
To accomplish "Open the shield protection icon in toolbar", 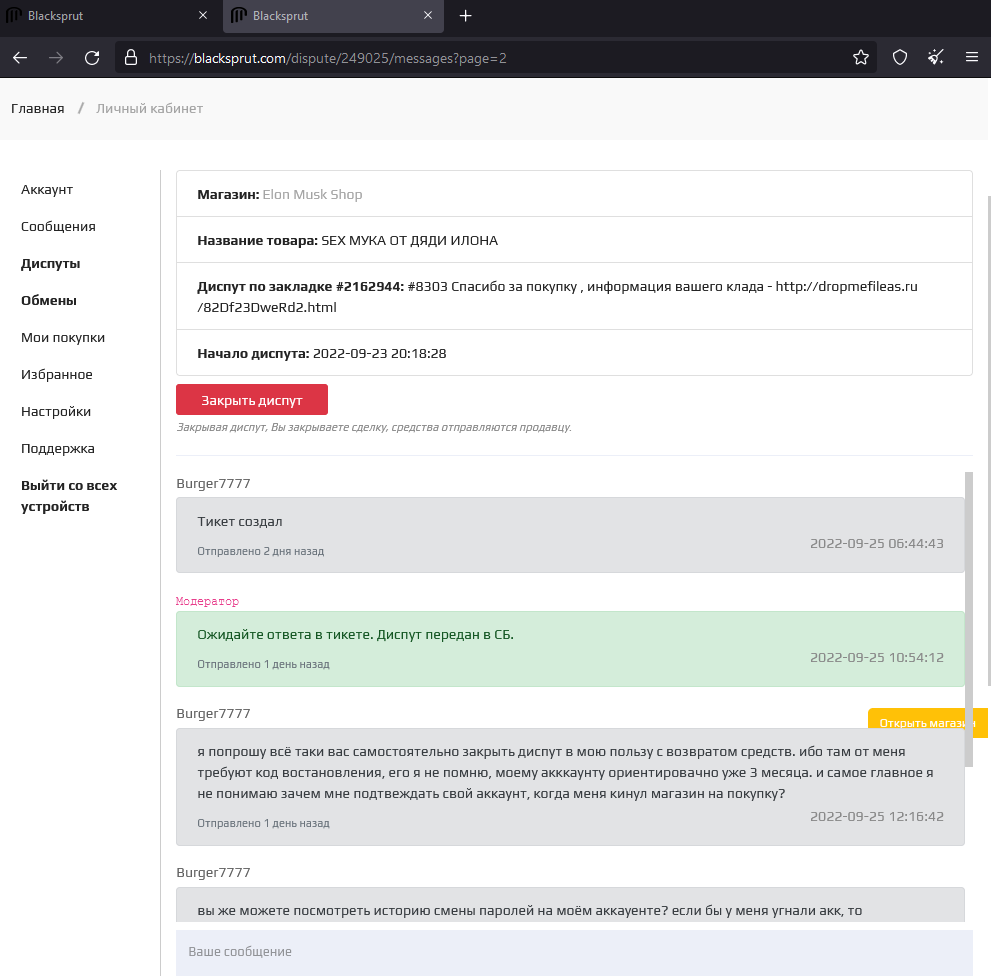I will tap(900, 58).
